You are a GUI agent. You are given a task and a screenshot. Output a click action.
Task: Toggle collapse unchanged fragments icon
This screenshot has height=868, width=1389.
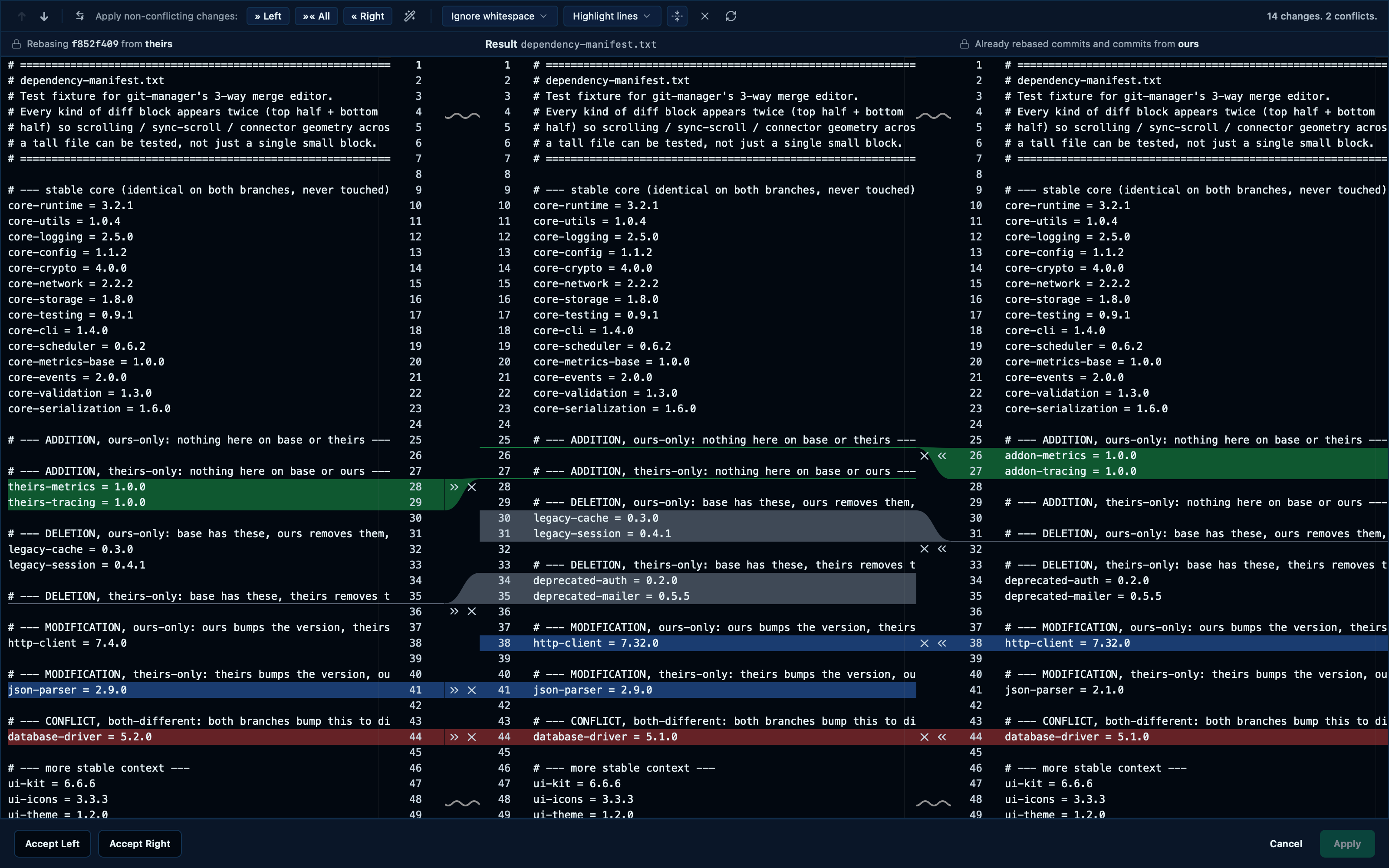(677, 16)
